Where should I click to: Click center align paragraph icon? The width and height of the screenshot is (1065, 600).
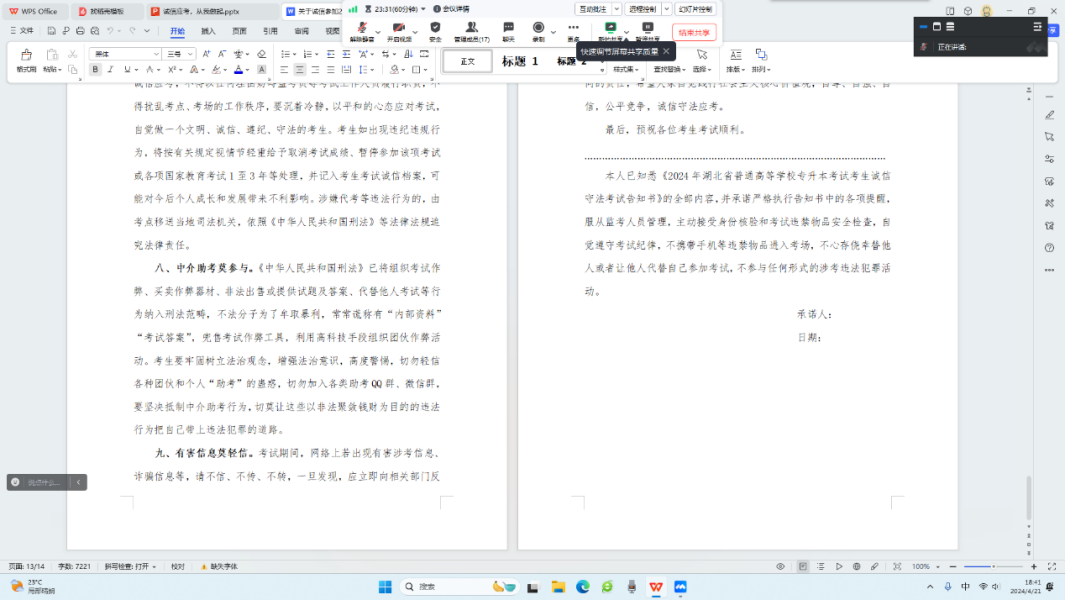(x=301, y=70)
